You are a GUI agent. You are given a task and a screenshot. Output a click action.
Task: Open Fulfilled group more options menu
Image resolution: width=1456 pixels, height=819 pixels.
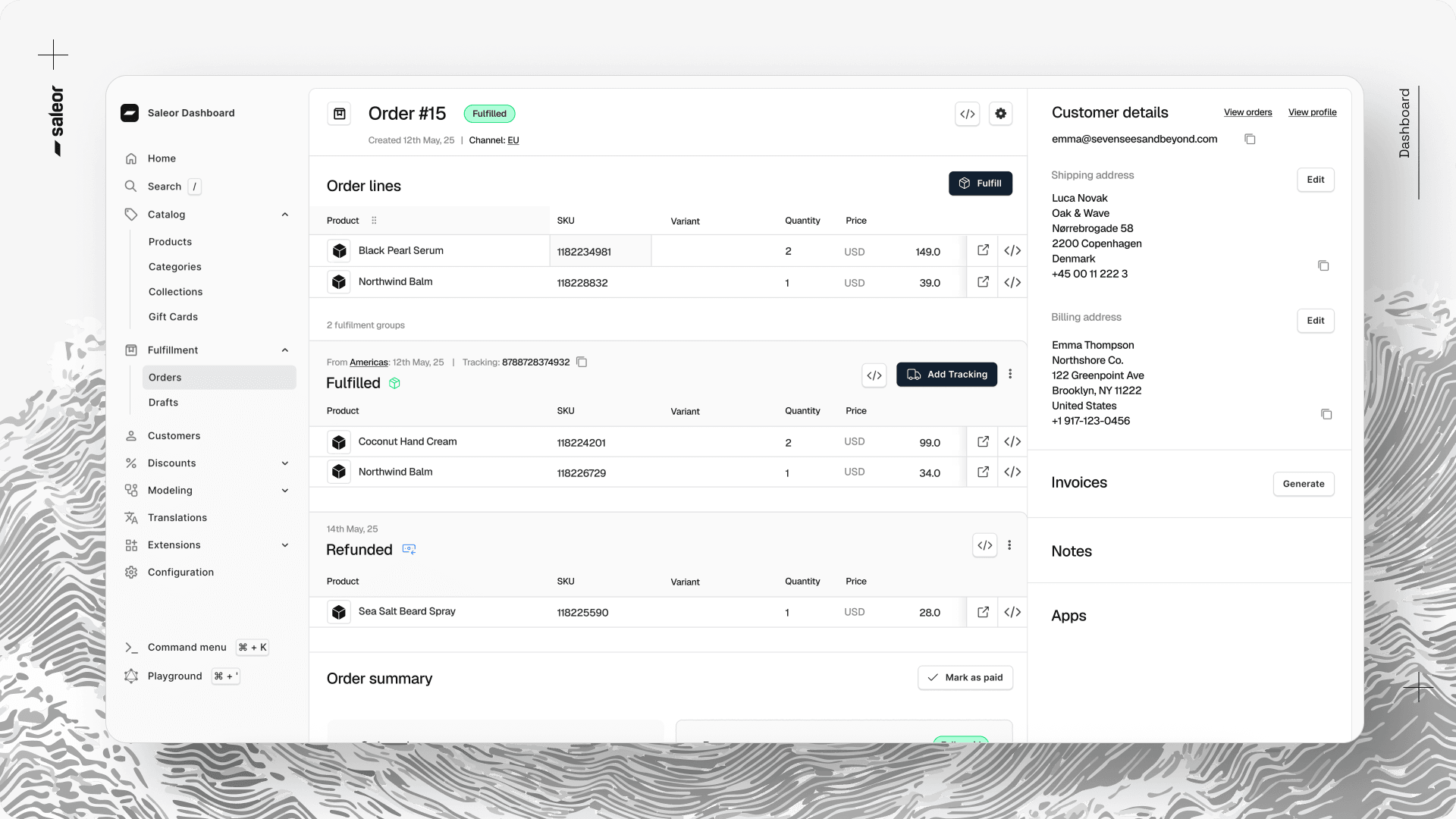click(x=1010, y=374)
